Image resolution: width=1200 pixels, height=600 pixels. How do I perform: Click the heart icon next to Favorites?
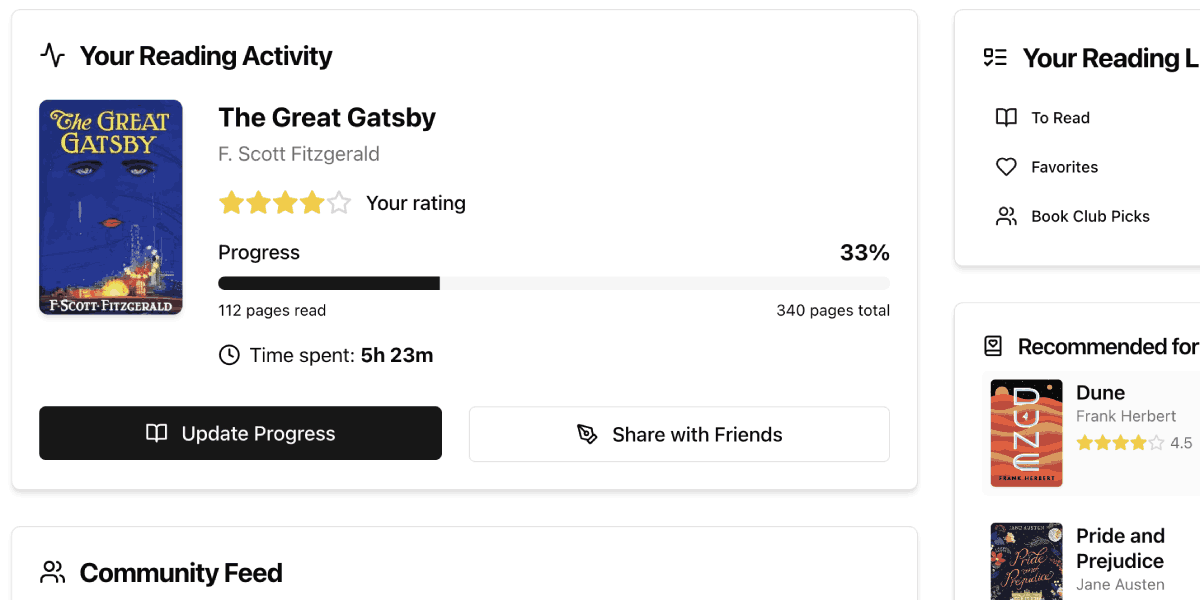click(x=1006, y=167)
